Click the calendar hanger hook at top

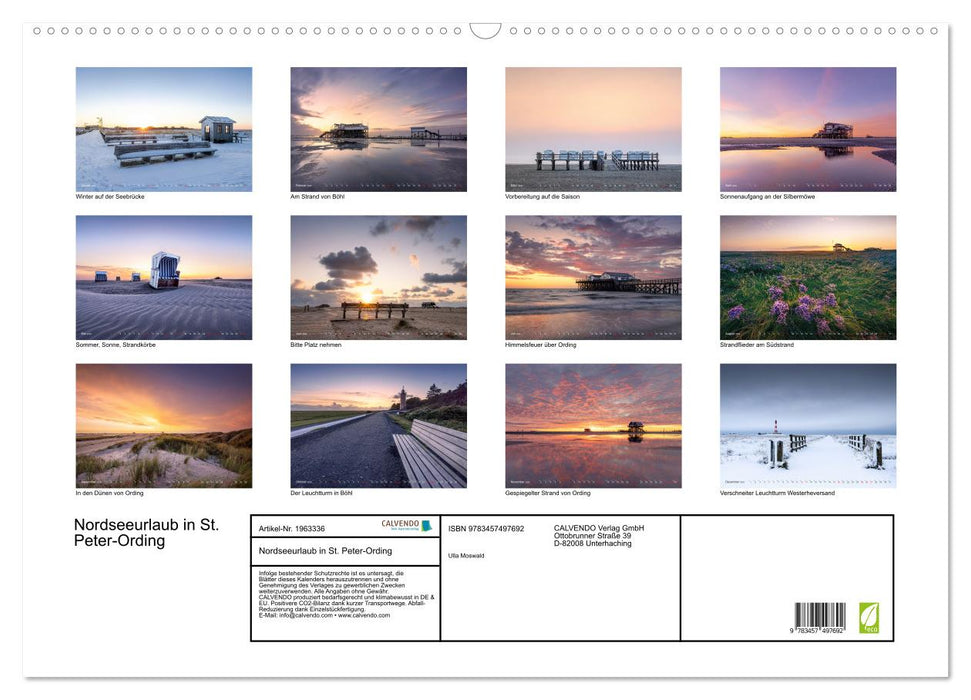(x=485, y=31)
